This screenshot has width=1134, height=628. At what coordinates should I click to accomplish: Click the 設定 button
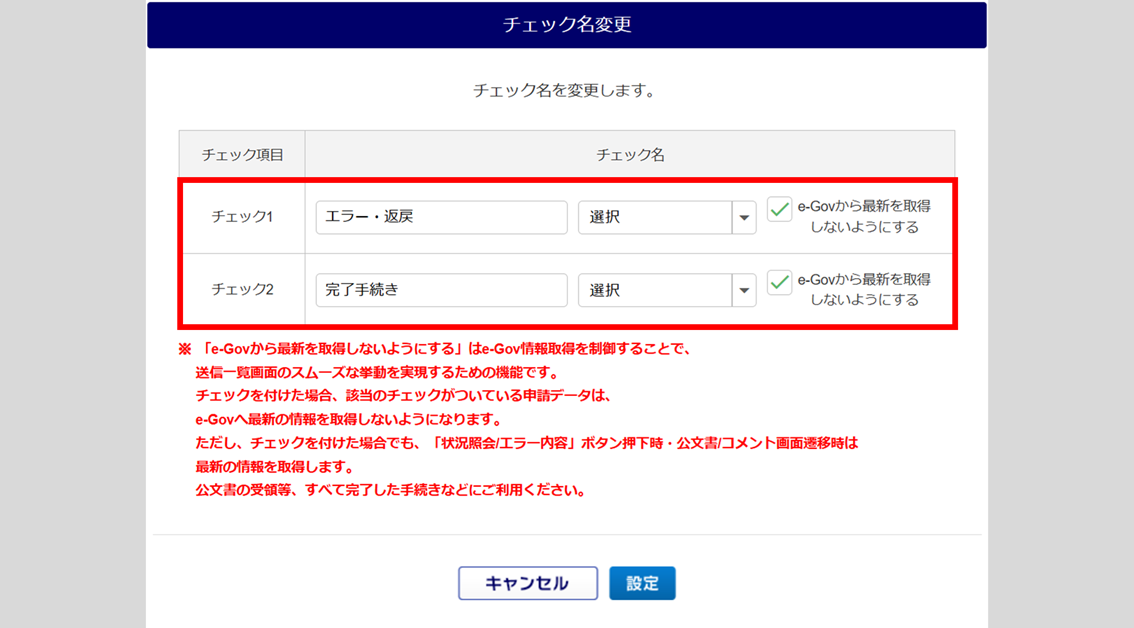(642, 583)
